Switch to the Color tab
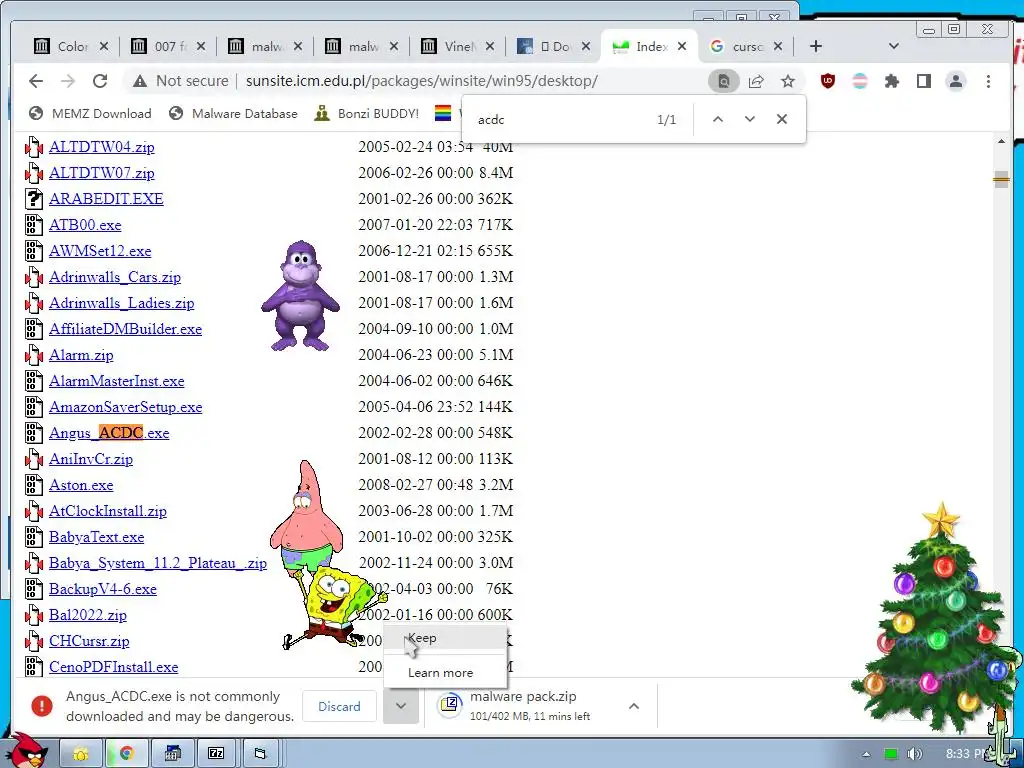The width and height of the screenshot is (1024, 768). click(x=72, y=46)
